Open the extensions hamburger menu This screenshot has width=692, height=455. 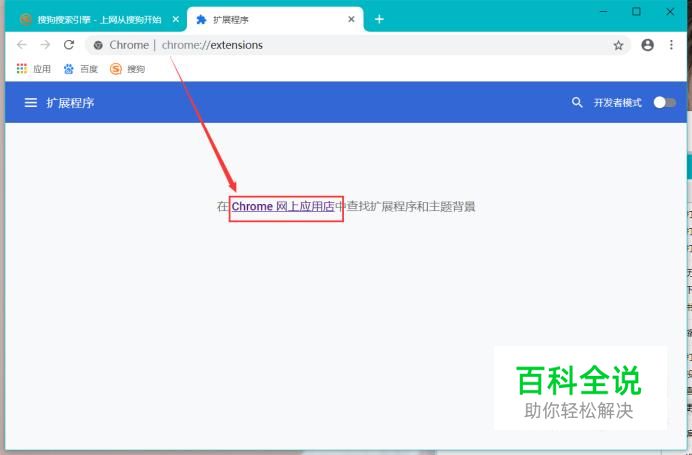[x=30, y=103]
